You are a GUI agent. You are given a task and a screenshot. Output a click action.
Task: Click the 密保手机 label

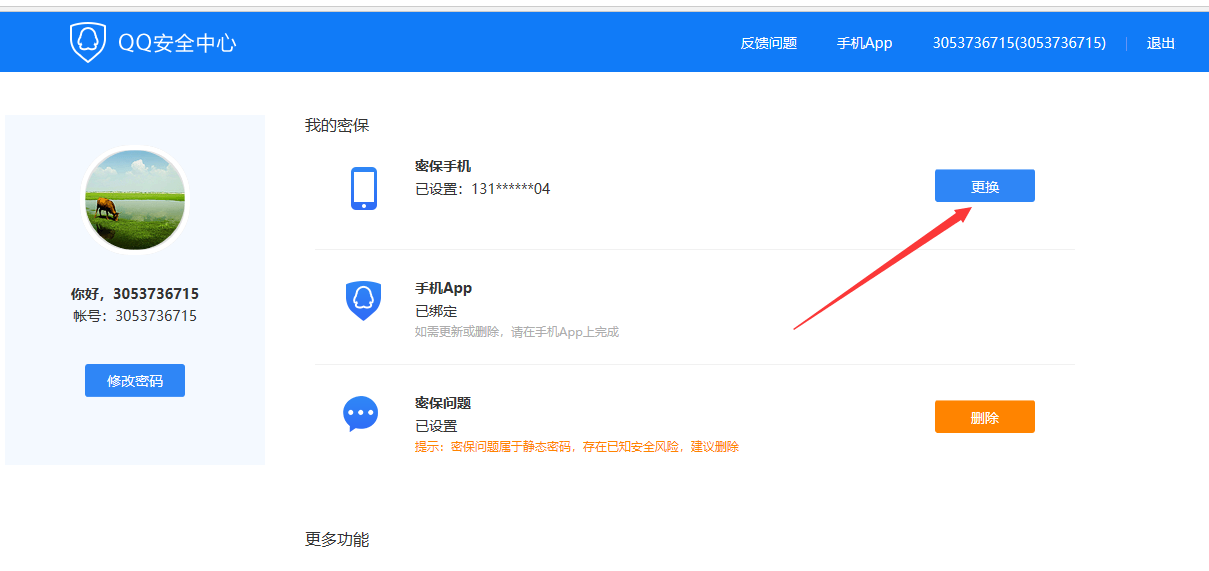pyautogui.click(x=443, y=166)
